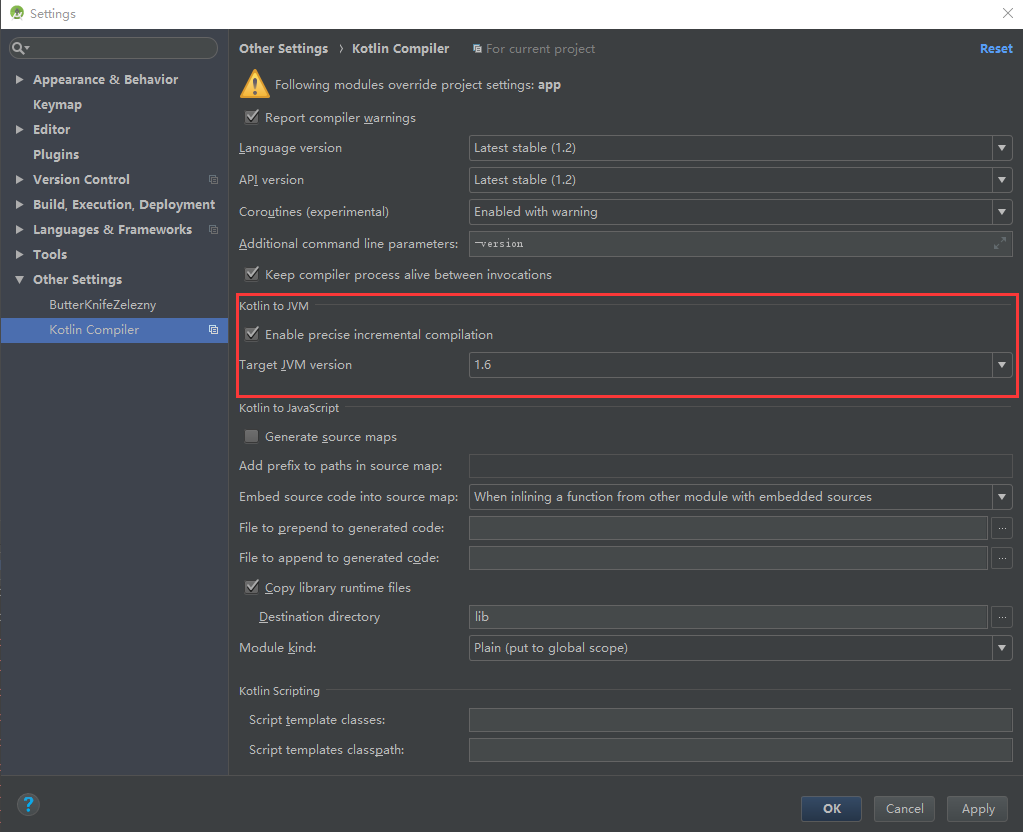Toggle Keep compiler process alive checkbox

[x=252, y=274]
